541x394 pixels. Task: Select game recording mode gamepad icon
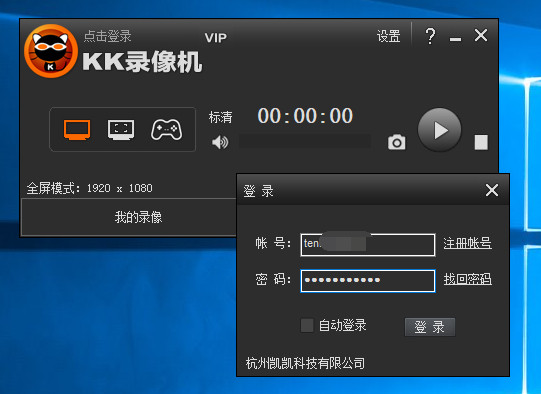pos(167,130)
